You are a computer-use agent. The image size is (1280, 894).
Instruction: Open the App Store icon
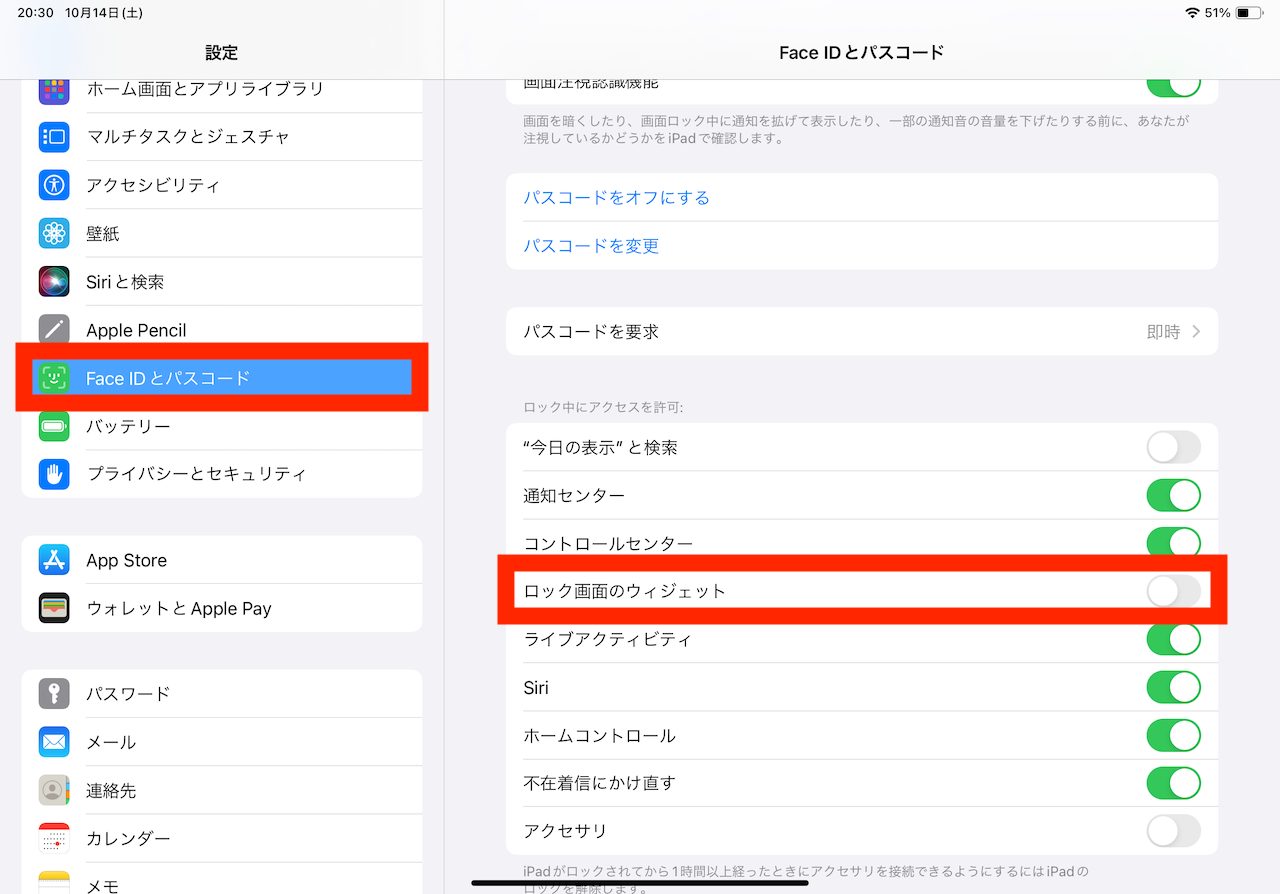click(54, 560)
